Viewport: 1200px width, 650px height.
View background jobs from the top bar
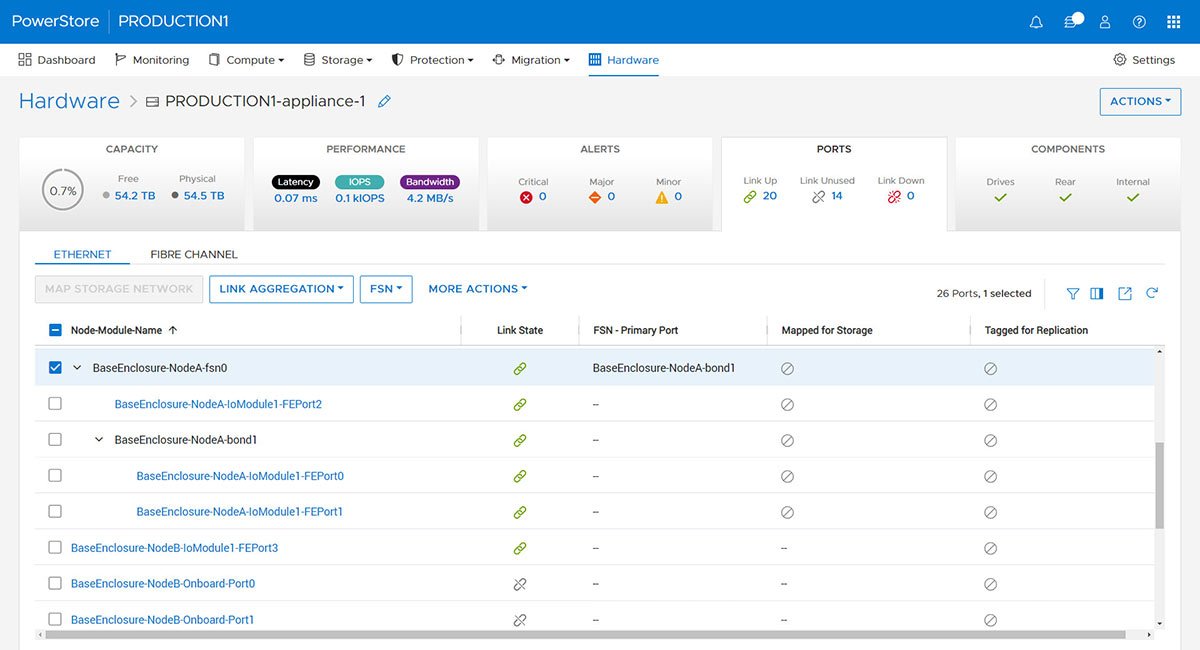point(1070,21)
